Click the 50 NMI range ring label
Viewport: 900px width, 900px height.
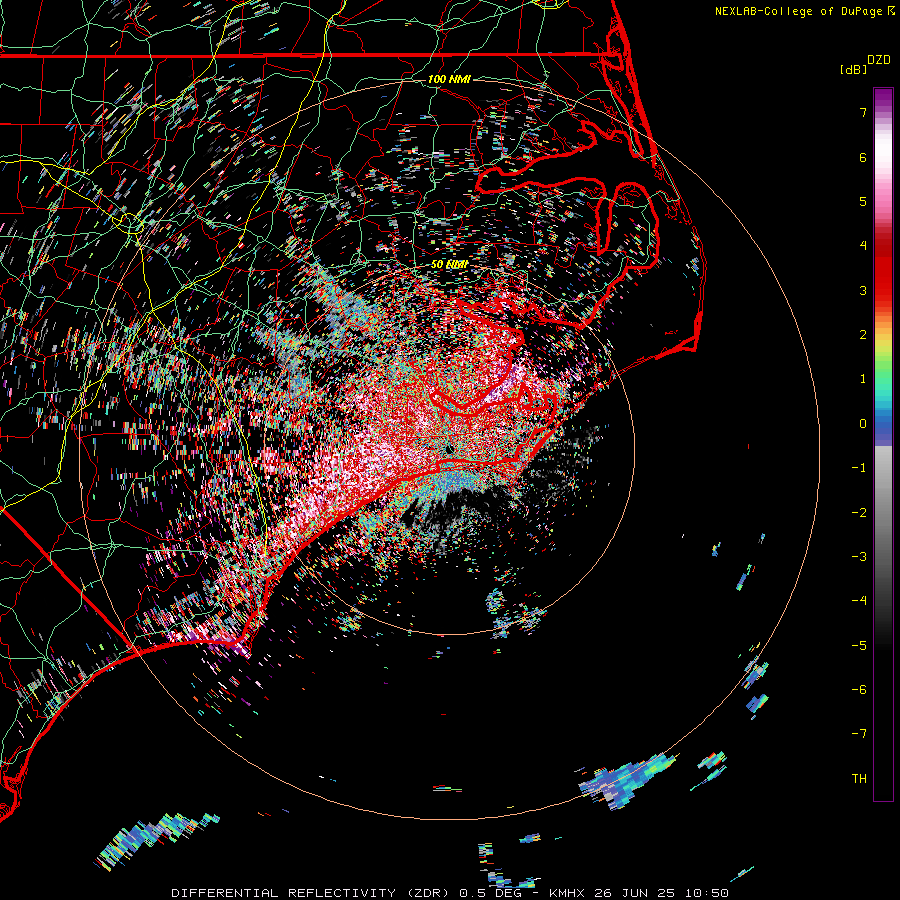(x=449, y=265)
